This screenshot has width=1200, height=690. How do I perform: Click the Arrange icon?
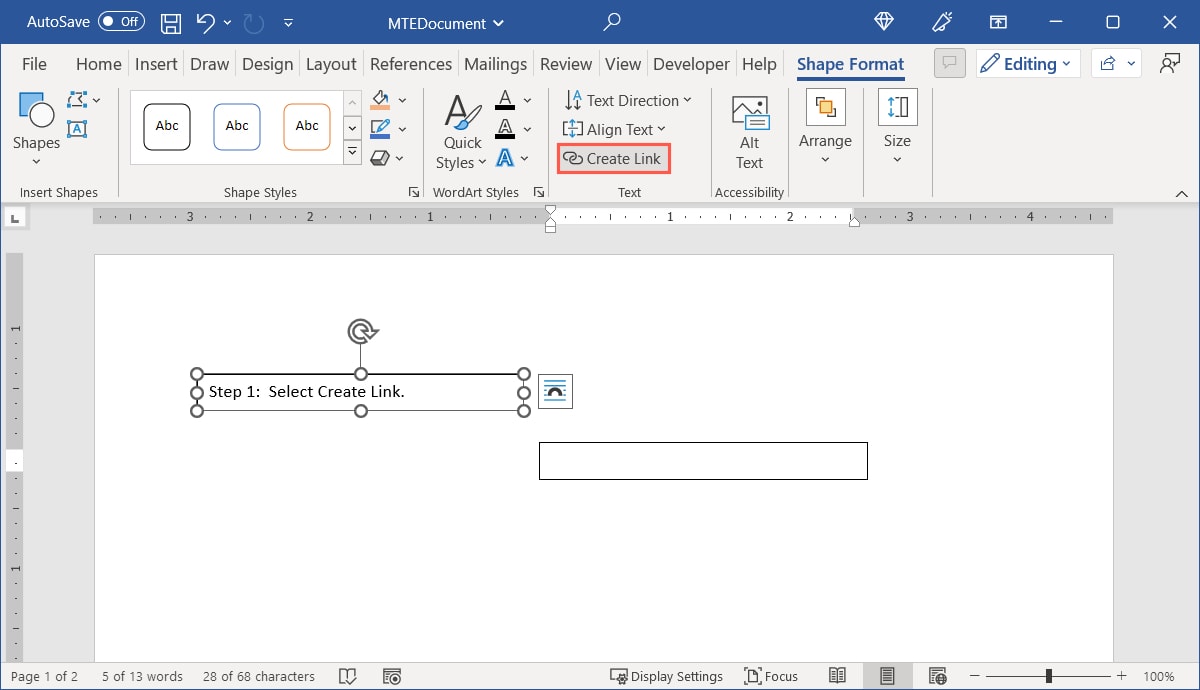[825, 127]
